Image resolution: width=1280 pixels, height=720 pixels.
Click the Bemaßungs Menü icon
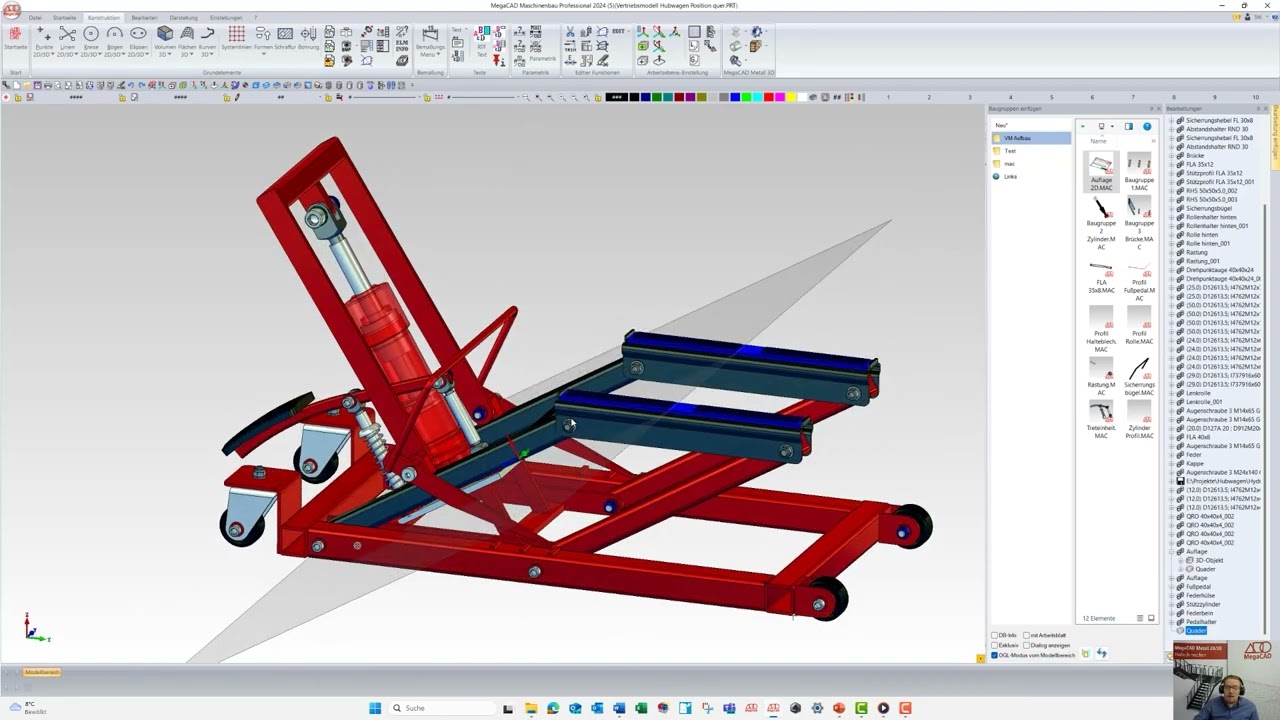[430, 41]
